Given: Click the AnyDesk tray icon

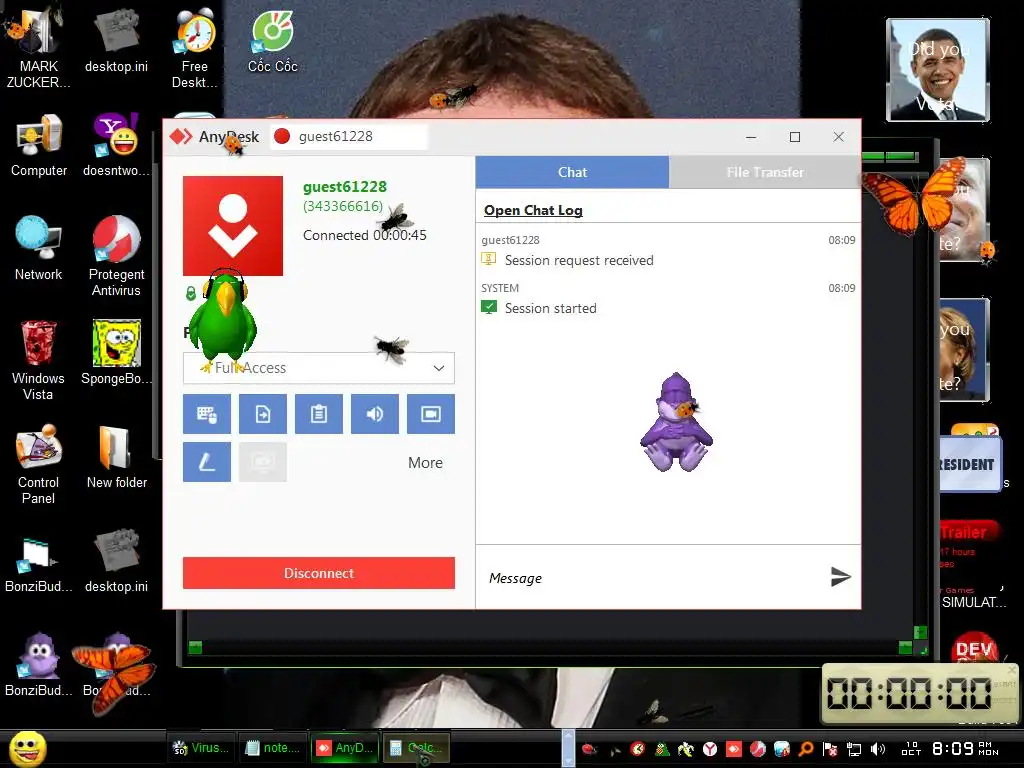Looking at the screenshot, I should pyautogui.click(x=734, y=749).
